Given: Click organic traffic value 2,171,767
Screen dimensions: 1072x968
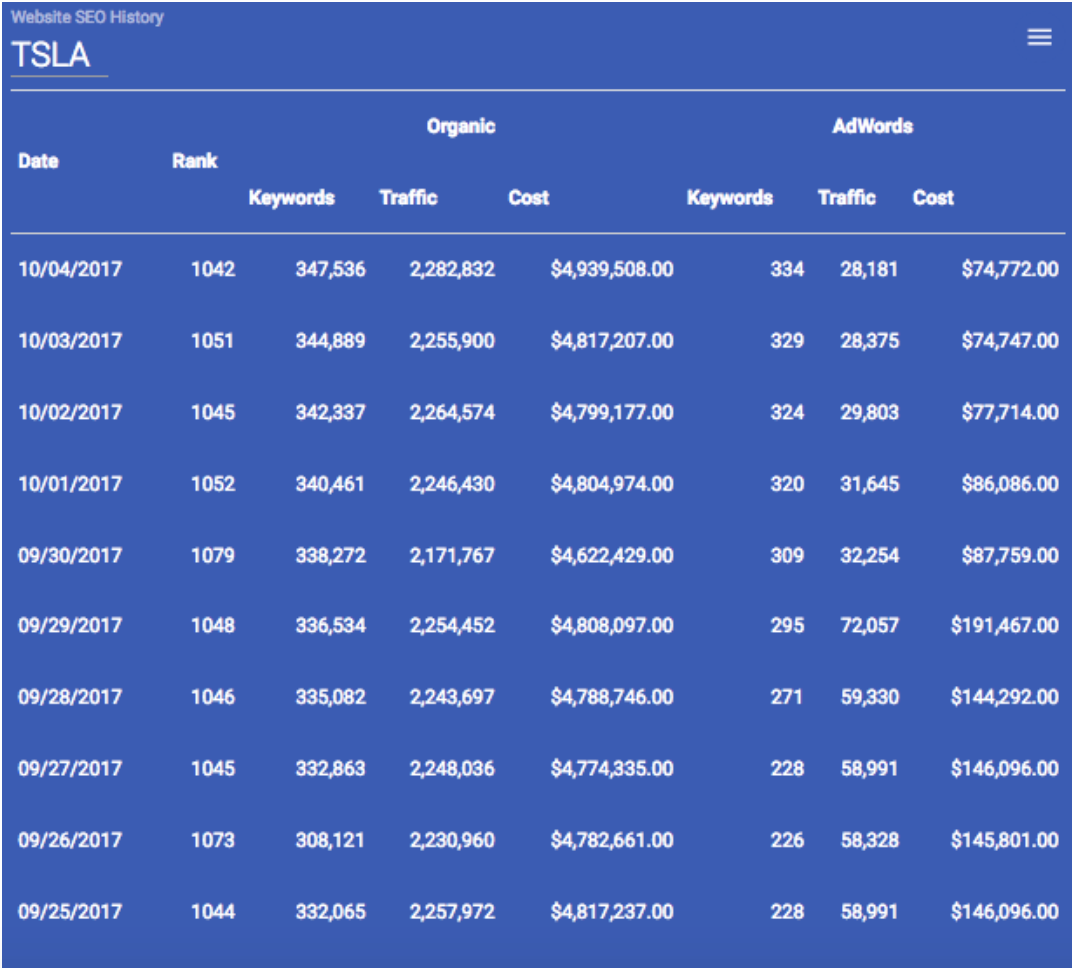Looking at the screenshot, I should pos(452,555).
